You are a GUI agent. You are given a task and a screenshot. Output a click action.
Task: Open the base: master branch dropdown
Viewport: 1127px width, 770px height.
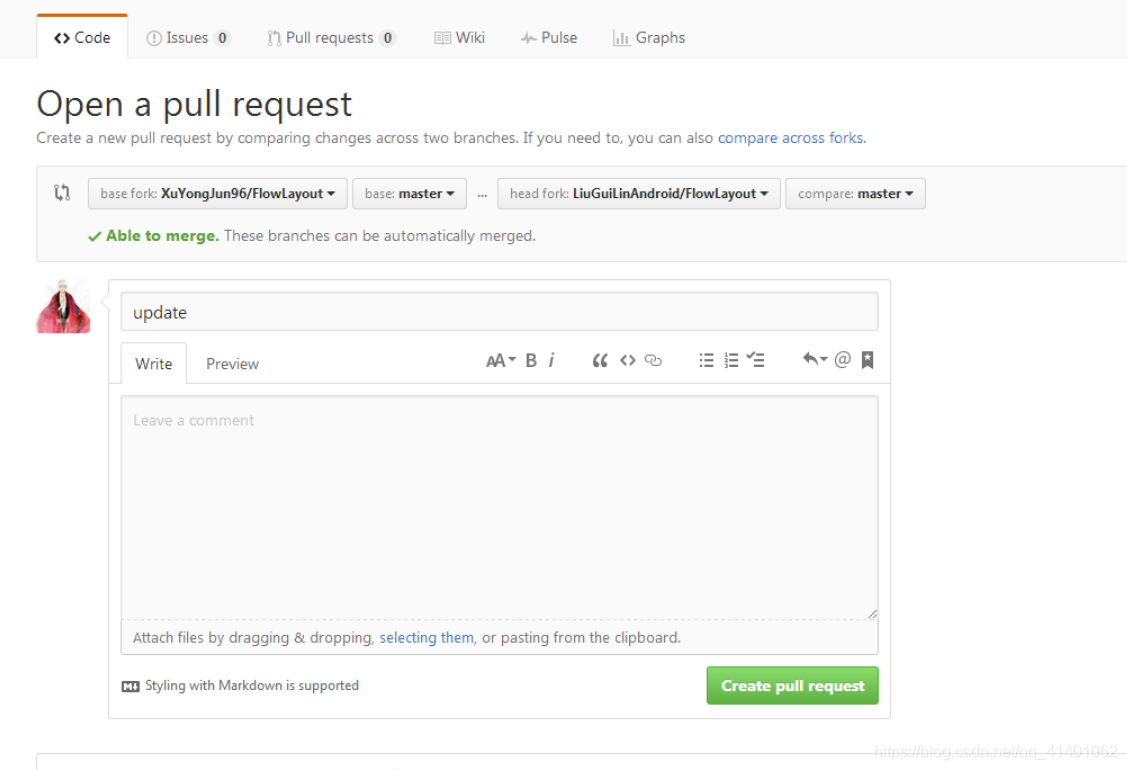(x=409, y=193)
